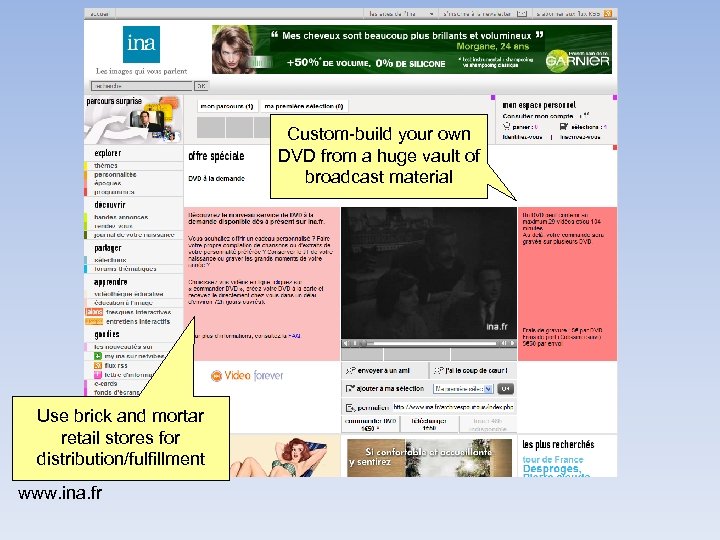The width and height of the screenshot is (720, 540).
Task: Open 'rendez-vous' under découvrir
Action: [x=113, y=226]
